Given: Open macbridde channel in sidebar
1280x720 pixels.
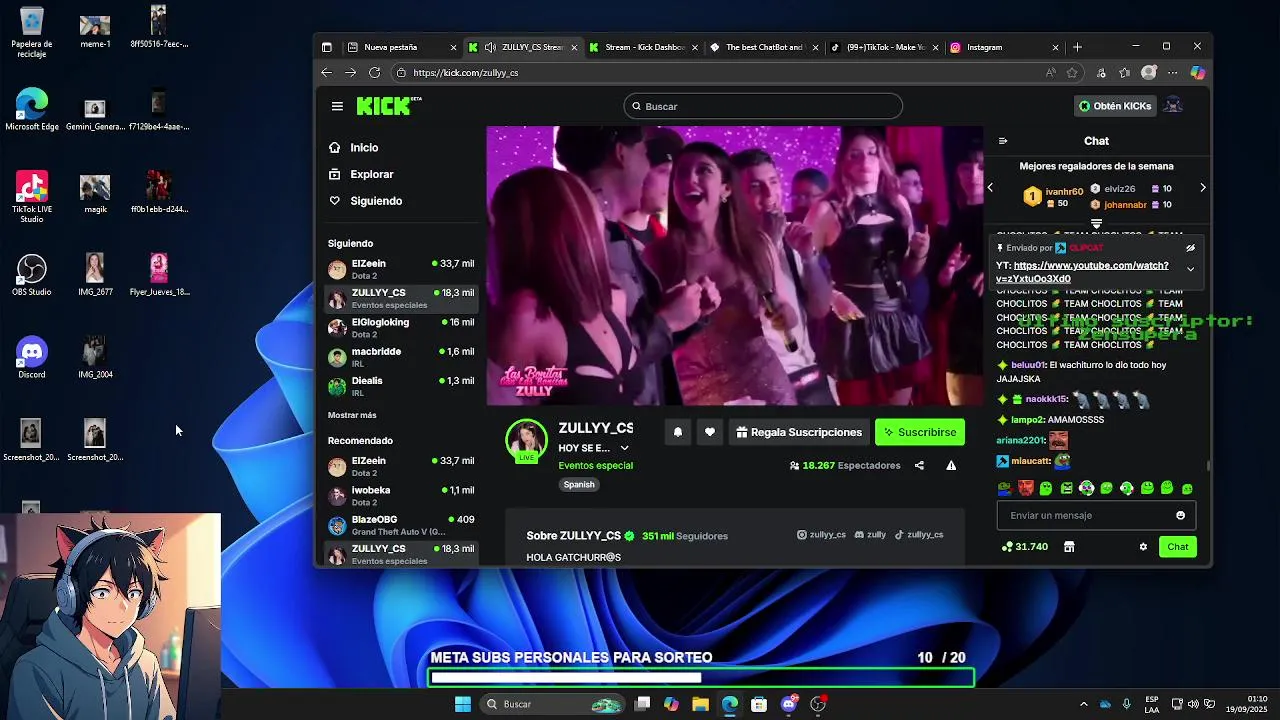Looking at the screenshot, I should pos(400,356).
